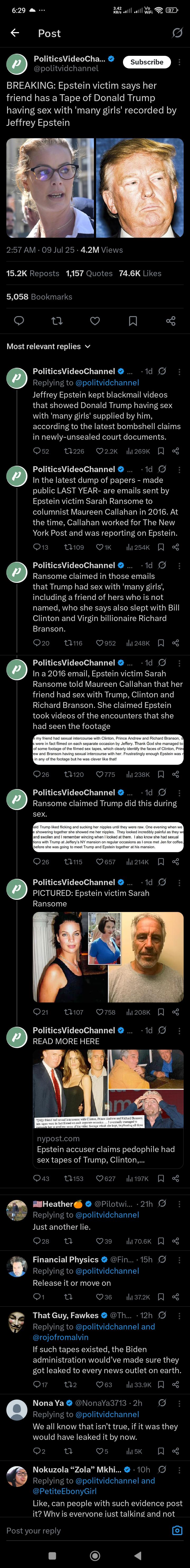
Task: Go back using the top arrow
Action: (15, 33)
